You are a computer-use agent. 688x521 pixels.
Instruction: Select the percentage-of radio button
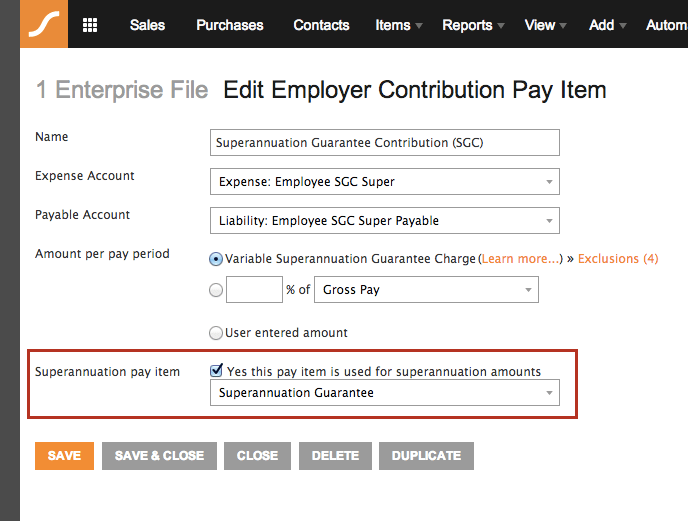pyautogui.click(x=216, y=291)
